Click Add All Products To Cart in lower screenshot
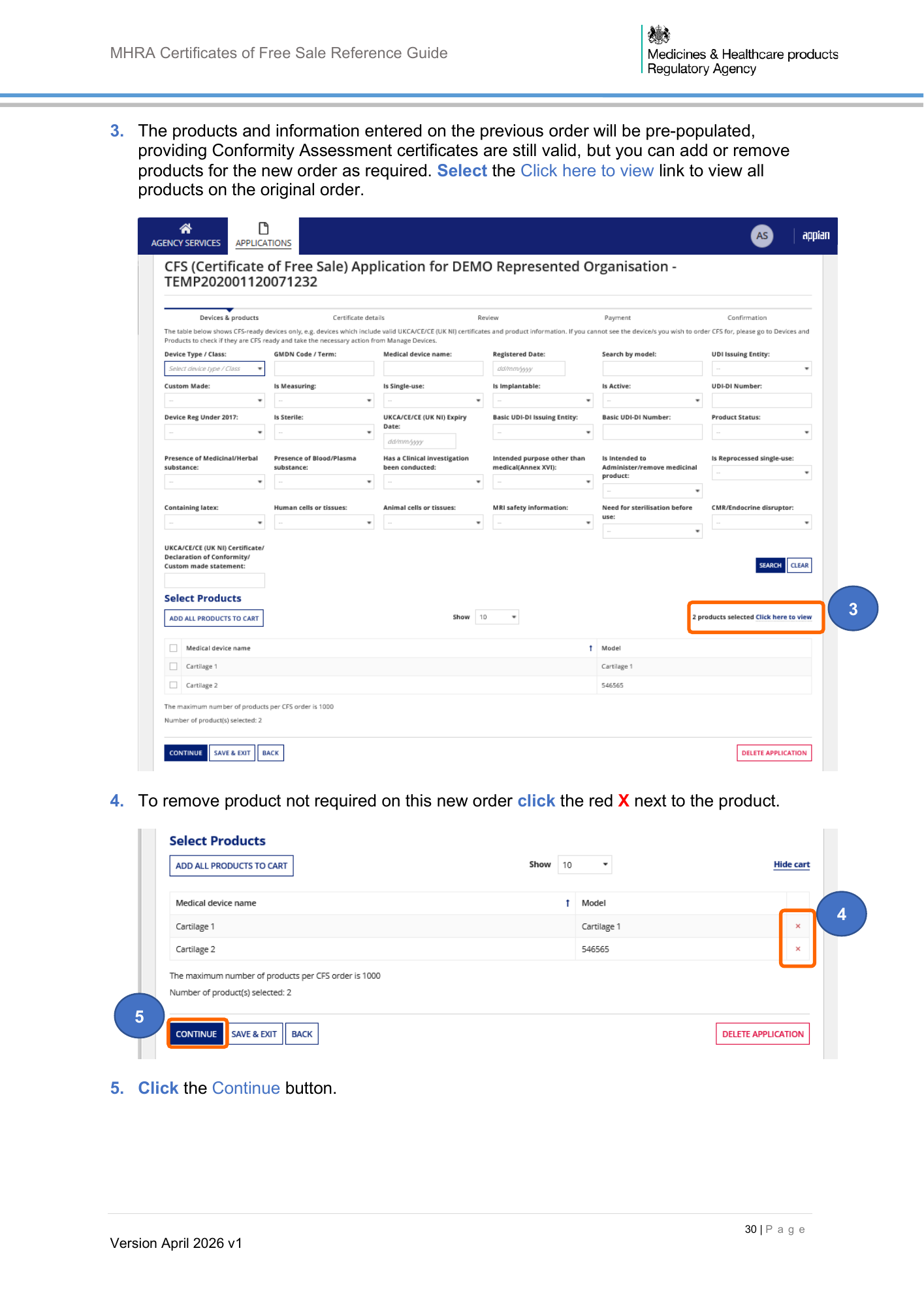This screenshot has width=924, height=1306. (x=231, y=866)
